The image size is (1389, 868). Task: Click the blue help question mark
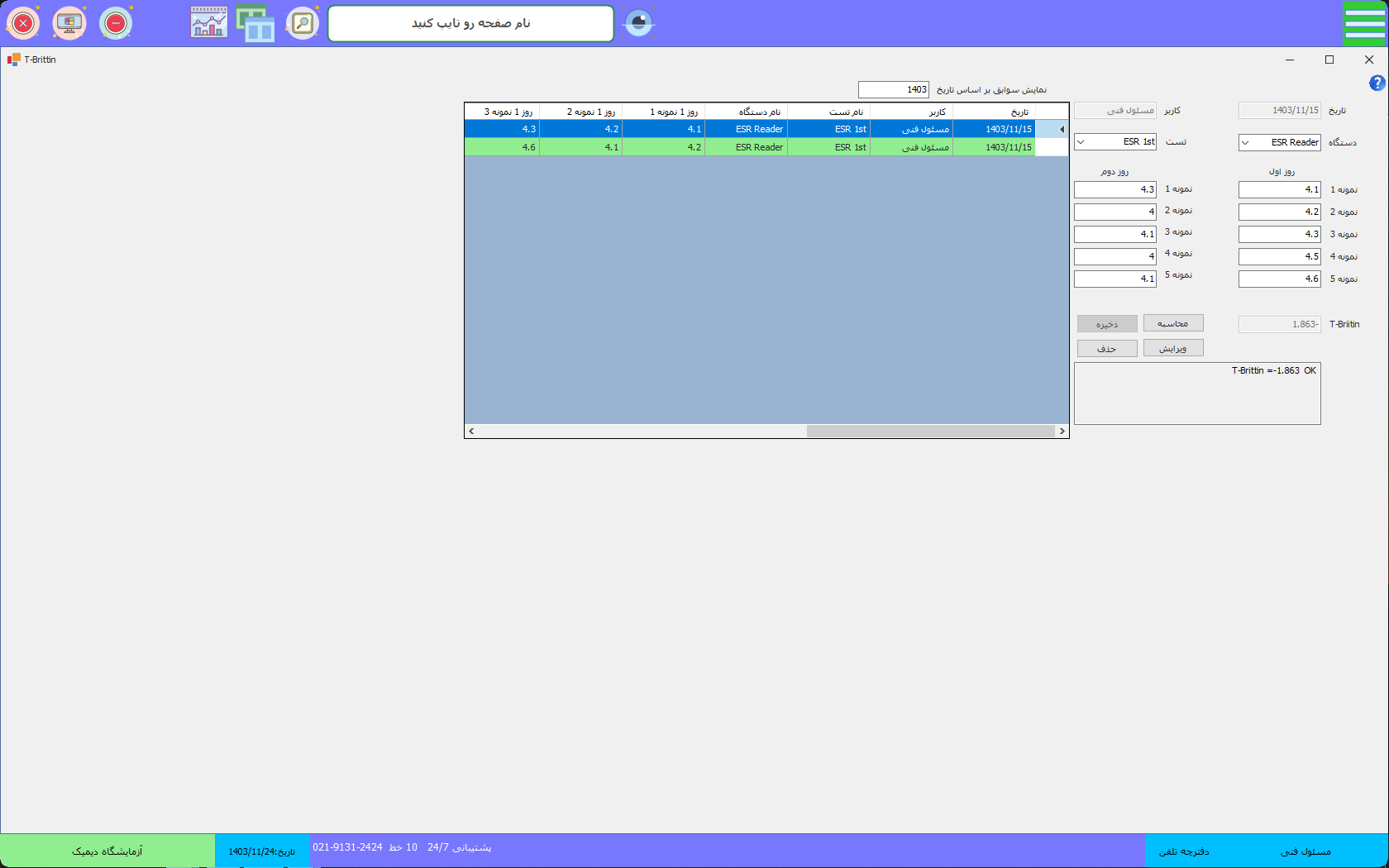coord(1377,83)
